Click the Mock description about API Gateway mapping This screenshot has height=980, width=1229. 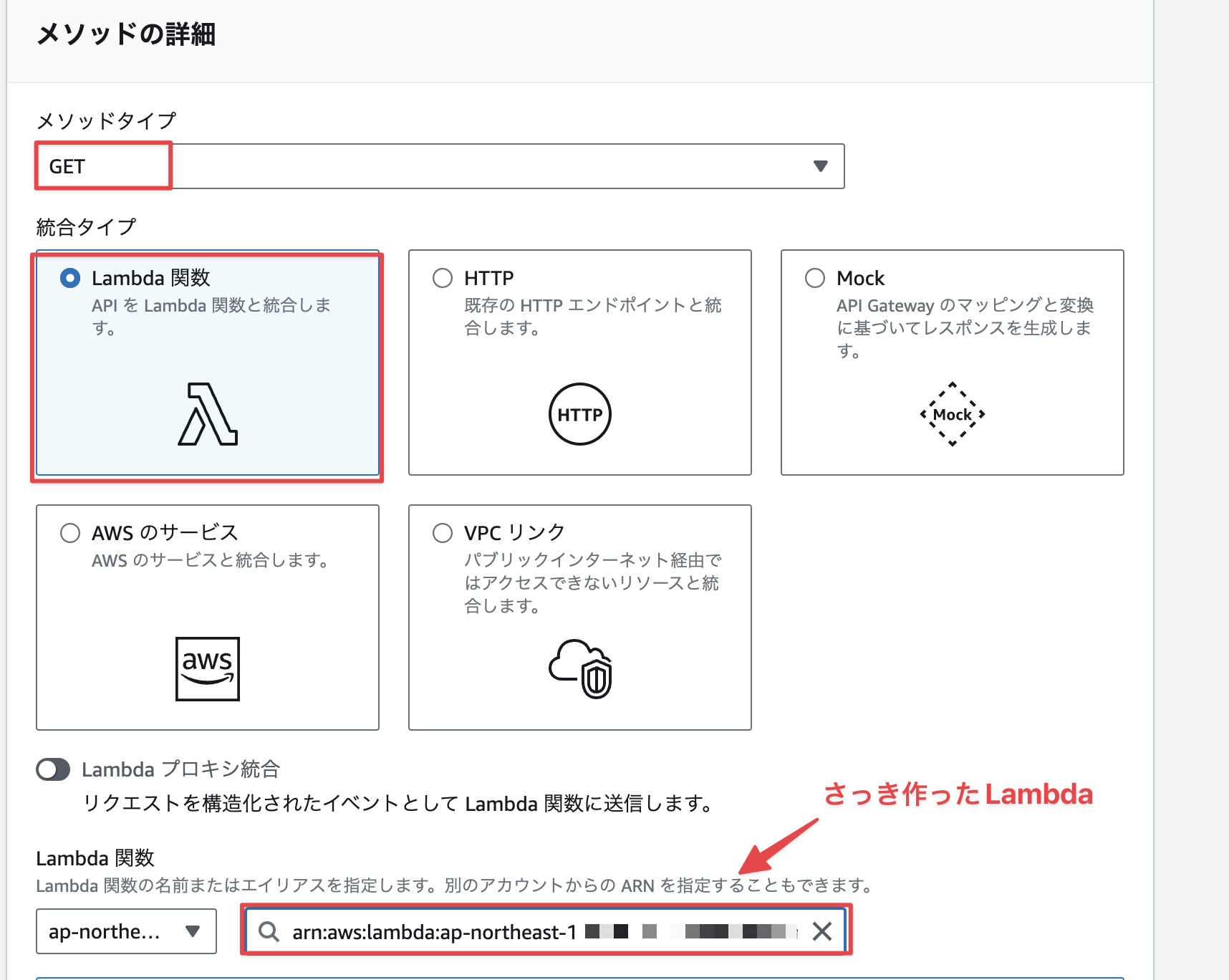(965, 328)
